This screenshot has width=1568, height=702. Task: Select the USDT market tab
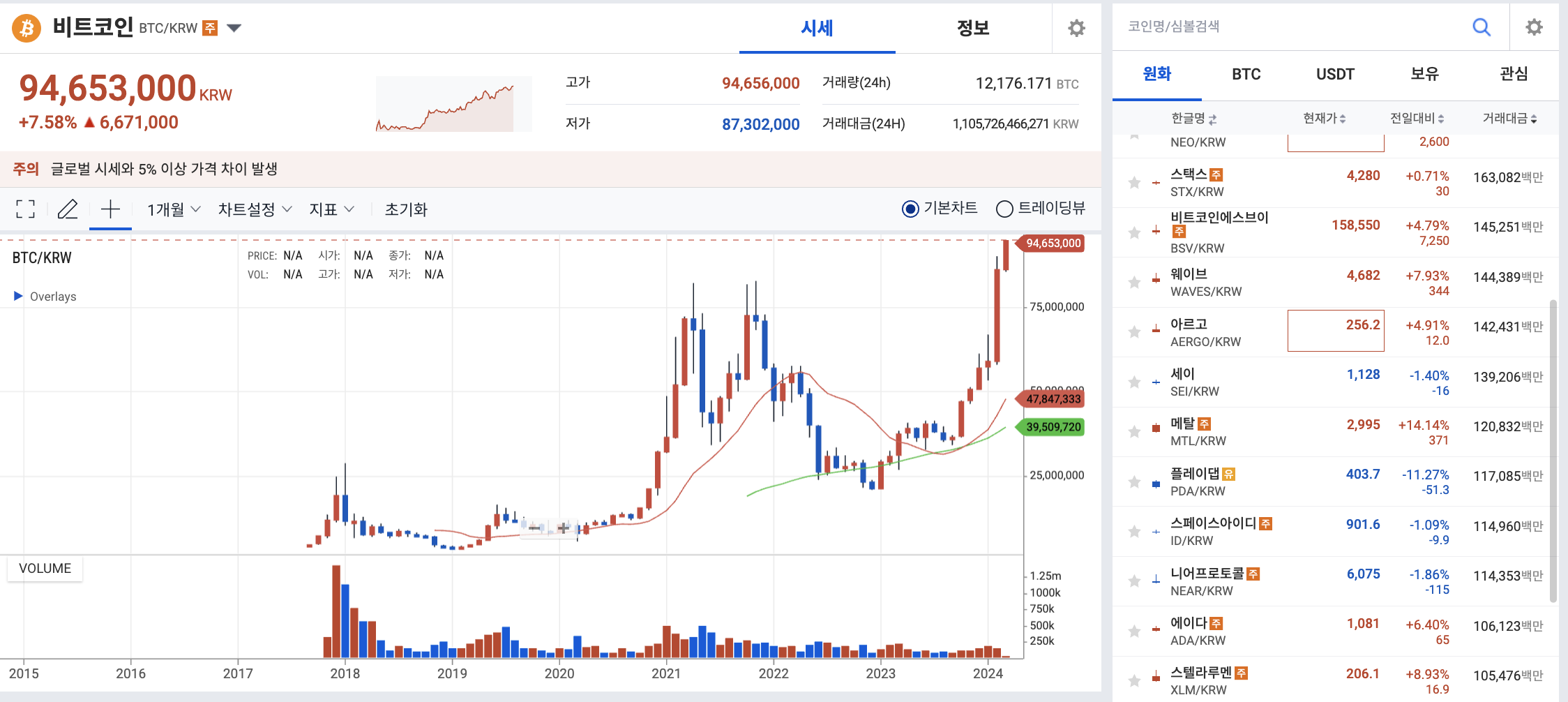pyautogui.click(x=1334, y=74)
